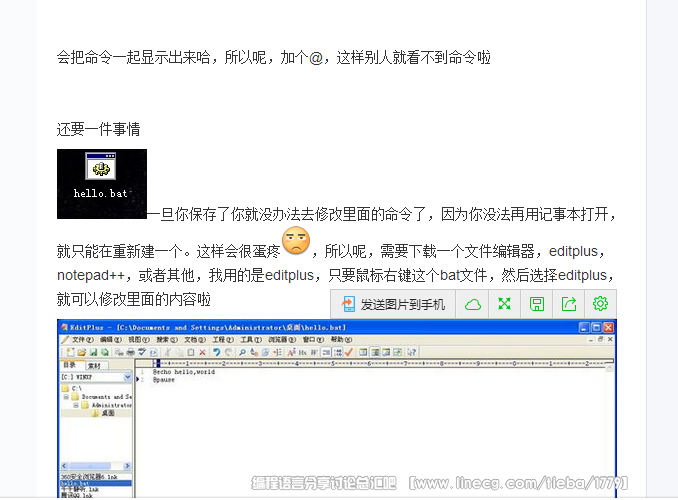
Task: Click the share image icon
Action: (x=569, y=304)
